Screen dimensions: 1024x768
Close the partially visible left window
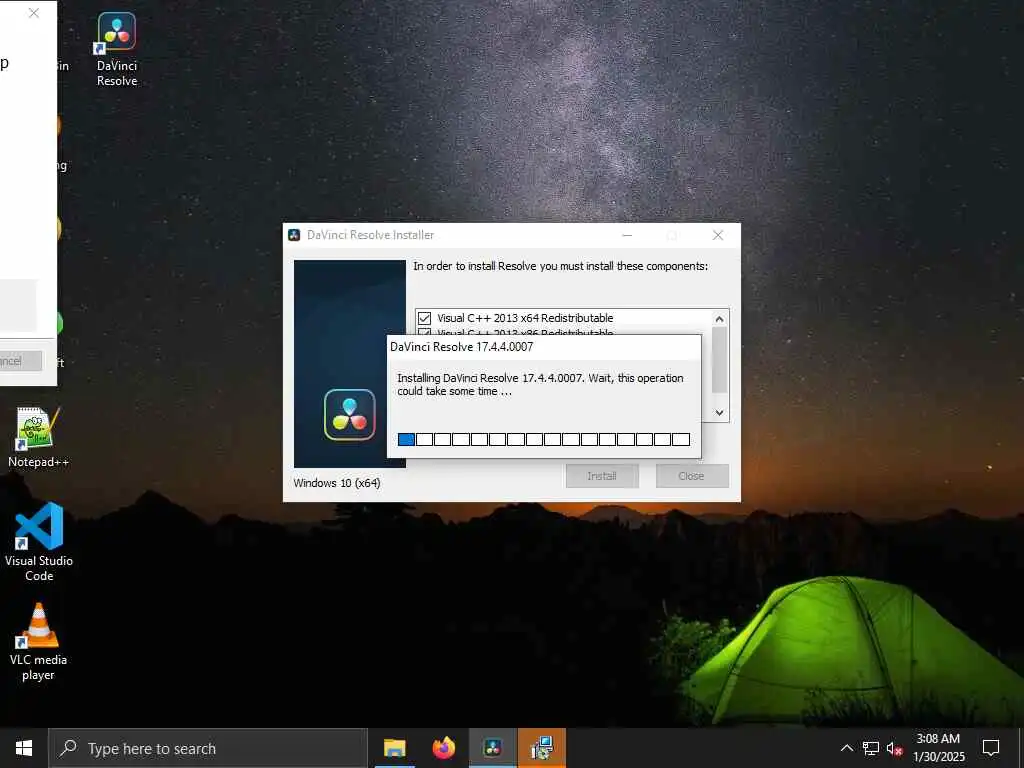pos(34,13)
